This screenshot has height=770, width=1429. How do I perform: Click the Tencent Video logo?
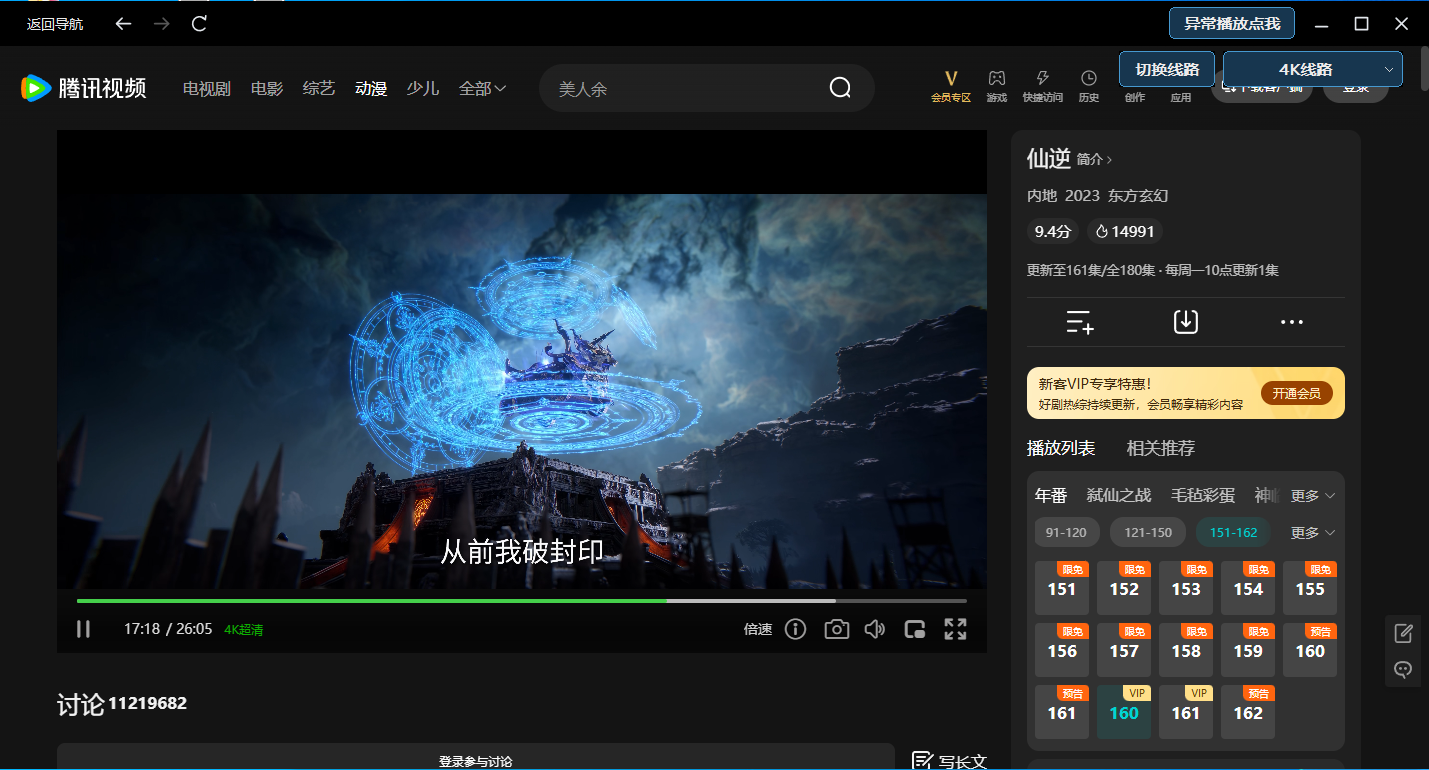pyautogui.click(x=84, y=88)
